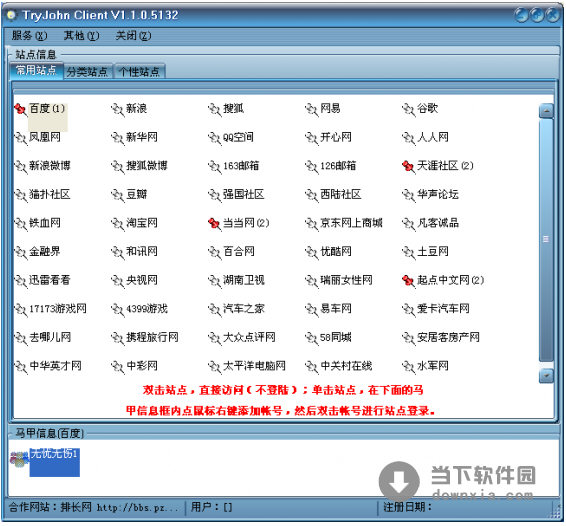
Task: Select the 和讯网 site
Action: (x=142, y=252)
